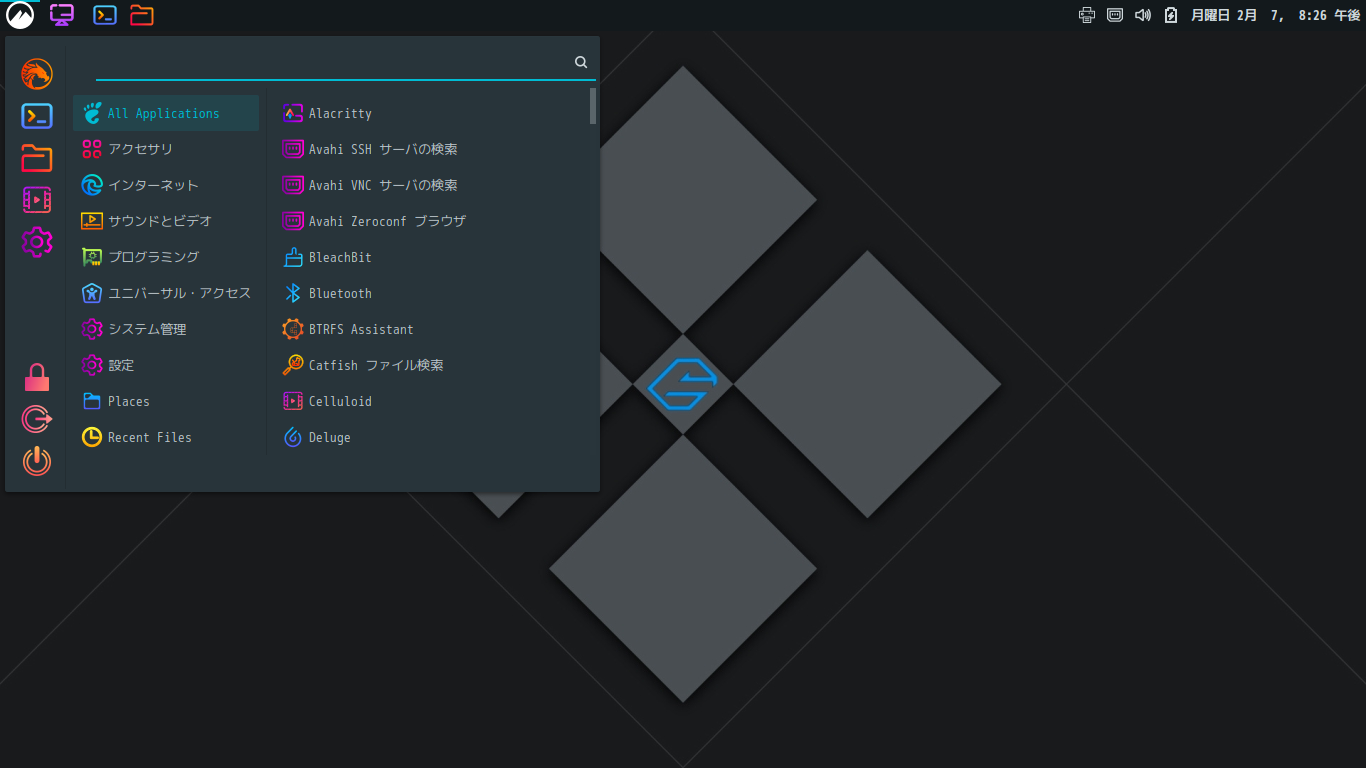Open the folder favorite in menu sidebar

(x=37, y=158)
